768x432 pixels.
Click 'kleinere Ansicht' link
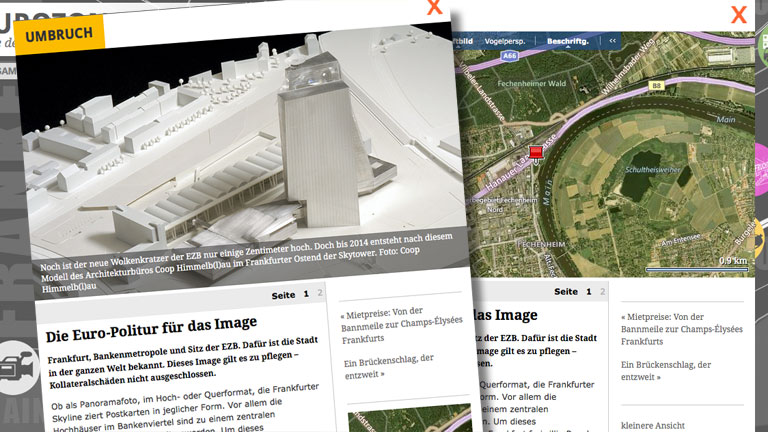(652, 425)
